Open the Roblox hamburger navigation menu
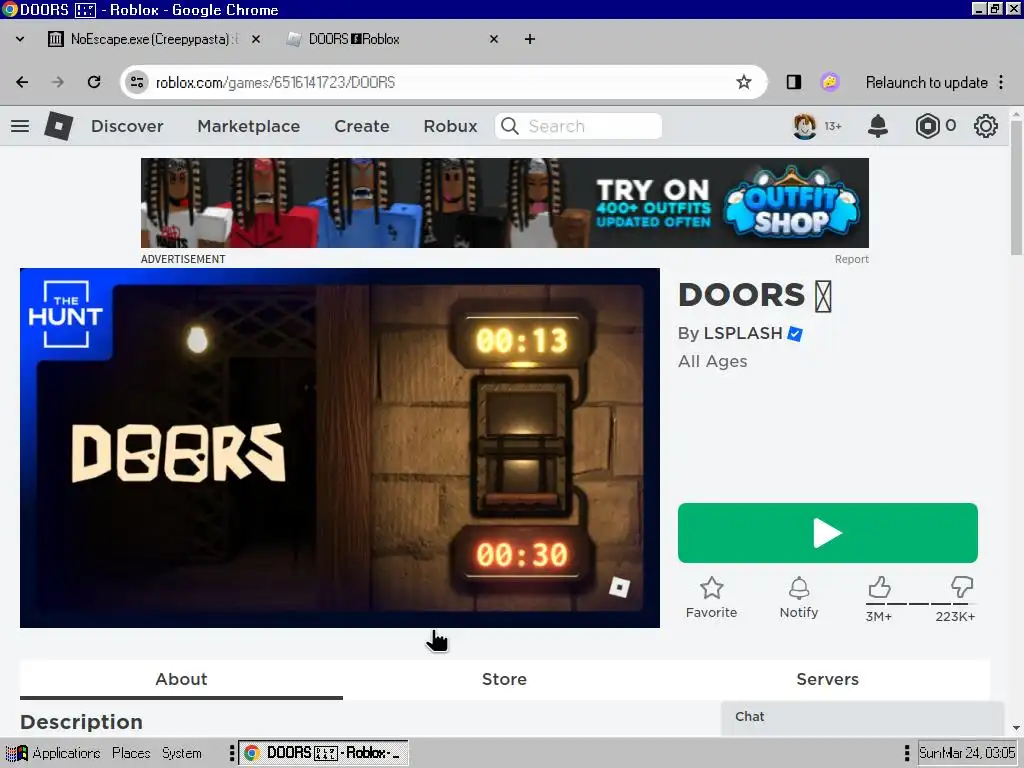Screen dimensions: 1024x768 click(20, 126)
